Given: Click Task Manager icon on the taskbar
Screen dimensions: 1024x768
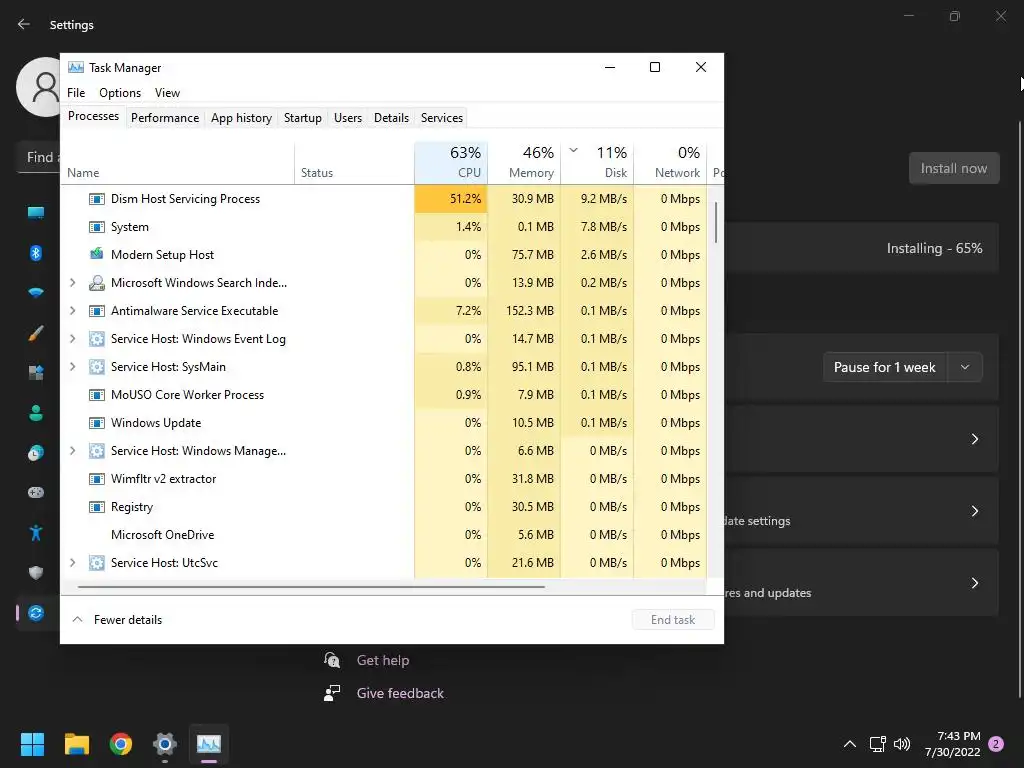Looking at the screenshot, I should (209, 744).
